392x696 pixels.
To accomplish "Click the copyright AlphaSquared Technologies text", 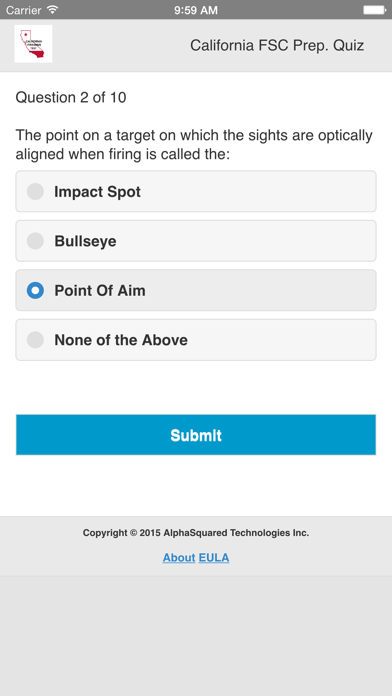I will [x=196, y=533].
